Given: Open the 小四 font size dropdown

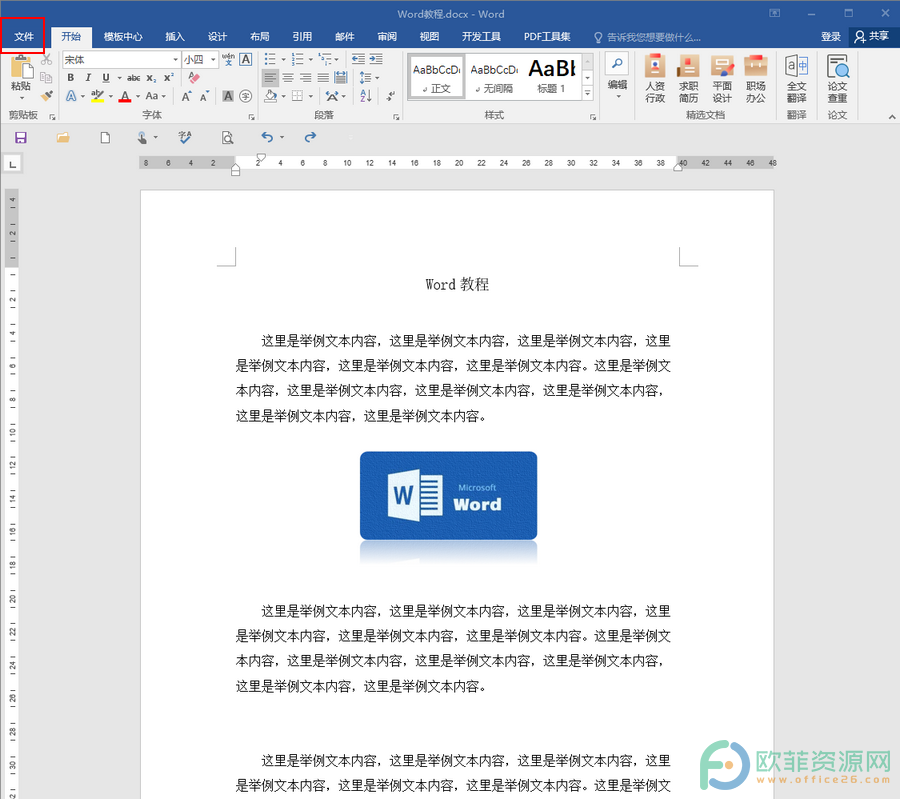Looking at the screenshot, I should (x=214, y=60).
